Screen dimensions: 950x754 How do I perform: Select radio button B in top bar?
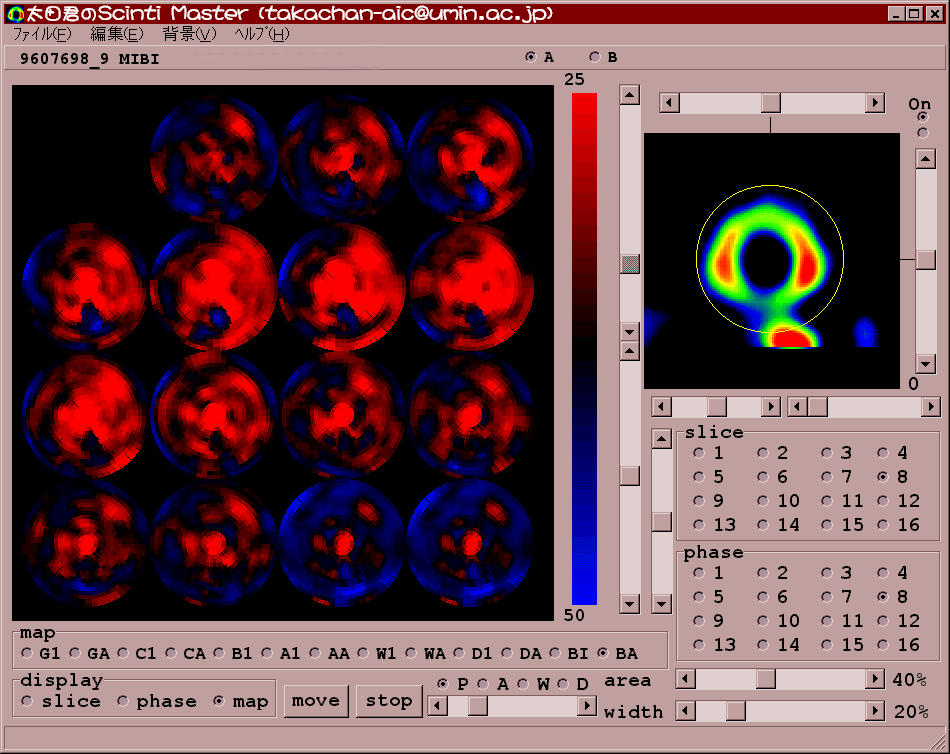(596, 57)
